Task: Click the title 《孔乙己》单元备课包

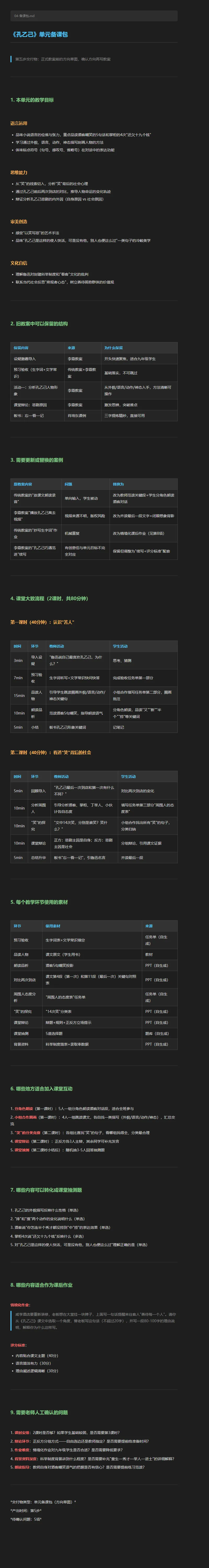Action: click(40, 35)
